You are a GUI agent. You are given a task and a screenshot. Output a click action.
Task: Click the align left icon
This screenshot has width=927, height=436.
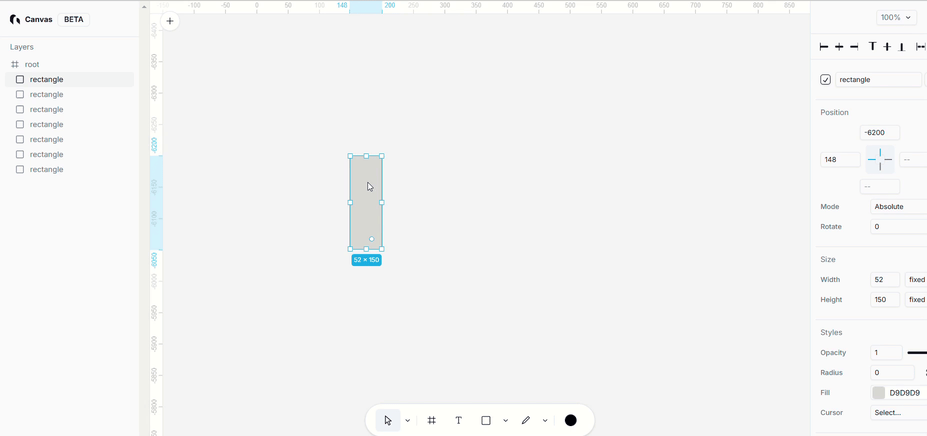tap(824, 47)
